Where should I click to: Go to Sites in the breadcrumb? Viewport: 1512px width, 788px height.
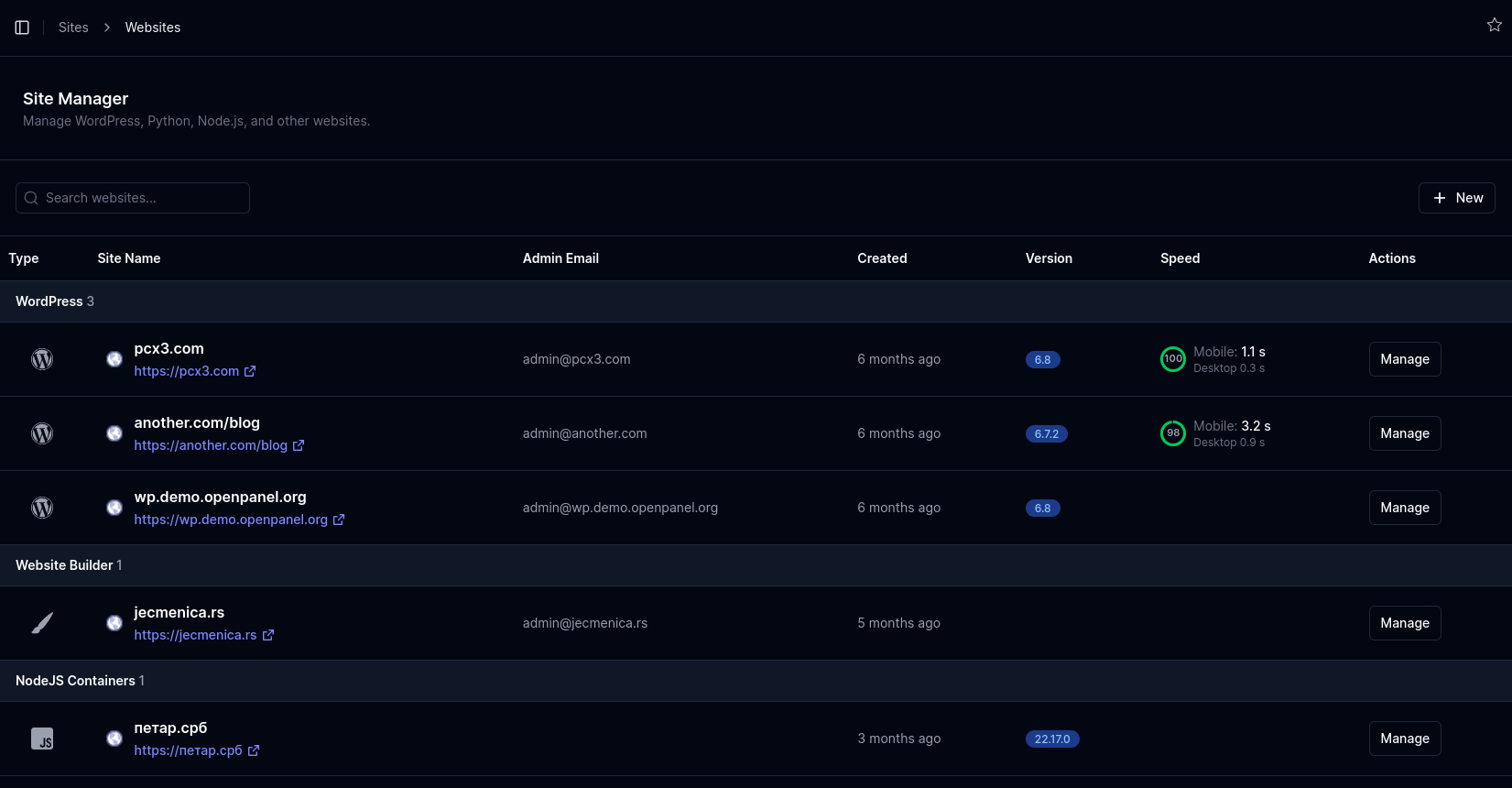tap(73, 27)
